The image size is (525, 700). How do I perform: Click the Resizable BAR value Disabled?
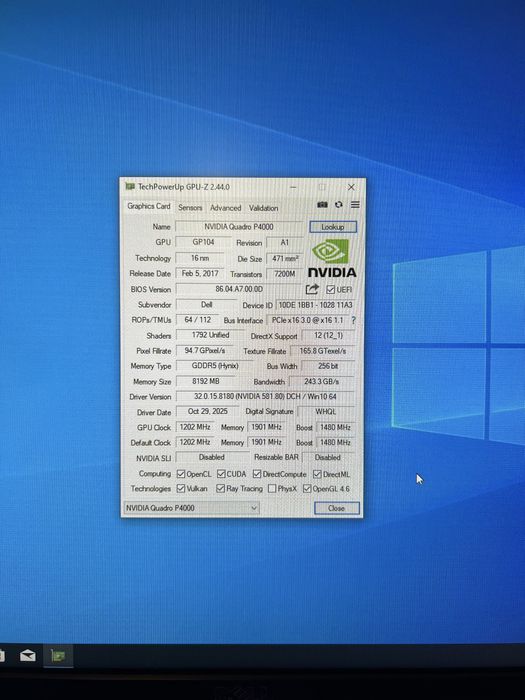(328, 458)
